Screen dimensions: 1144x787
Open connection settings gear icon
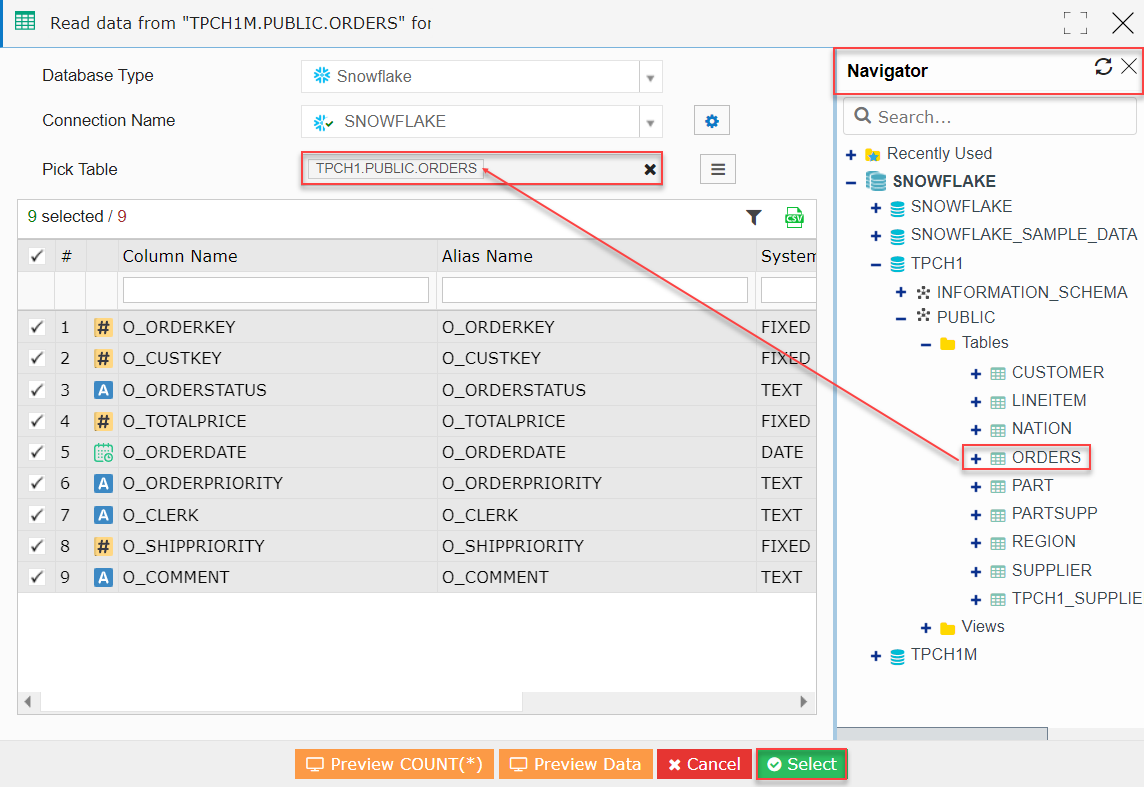tap(711, 121)
